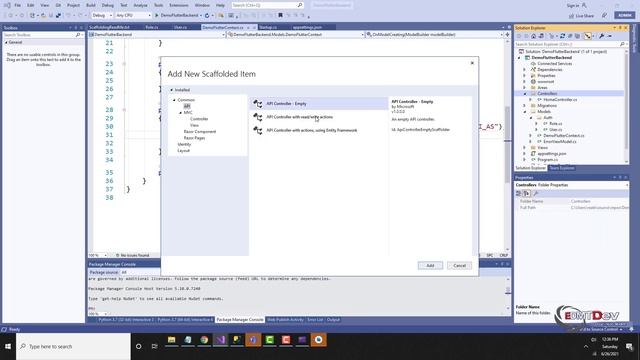Select Razor Pages category
The image size is (640, 360).
click(194, 138)
